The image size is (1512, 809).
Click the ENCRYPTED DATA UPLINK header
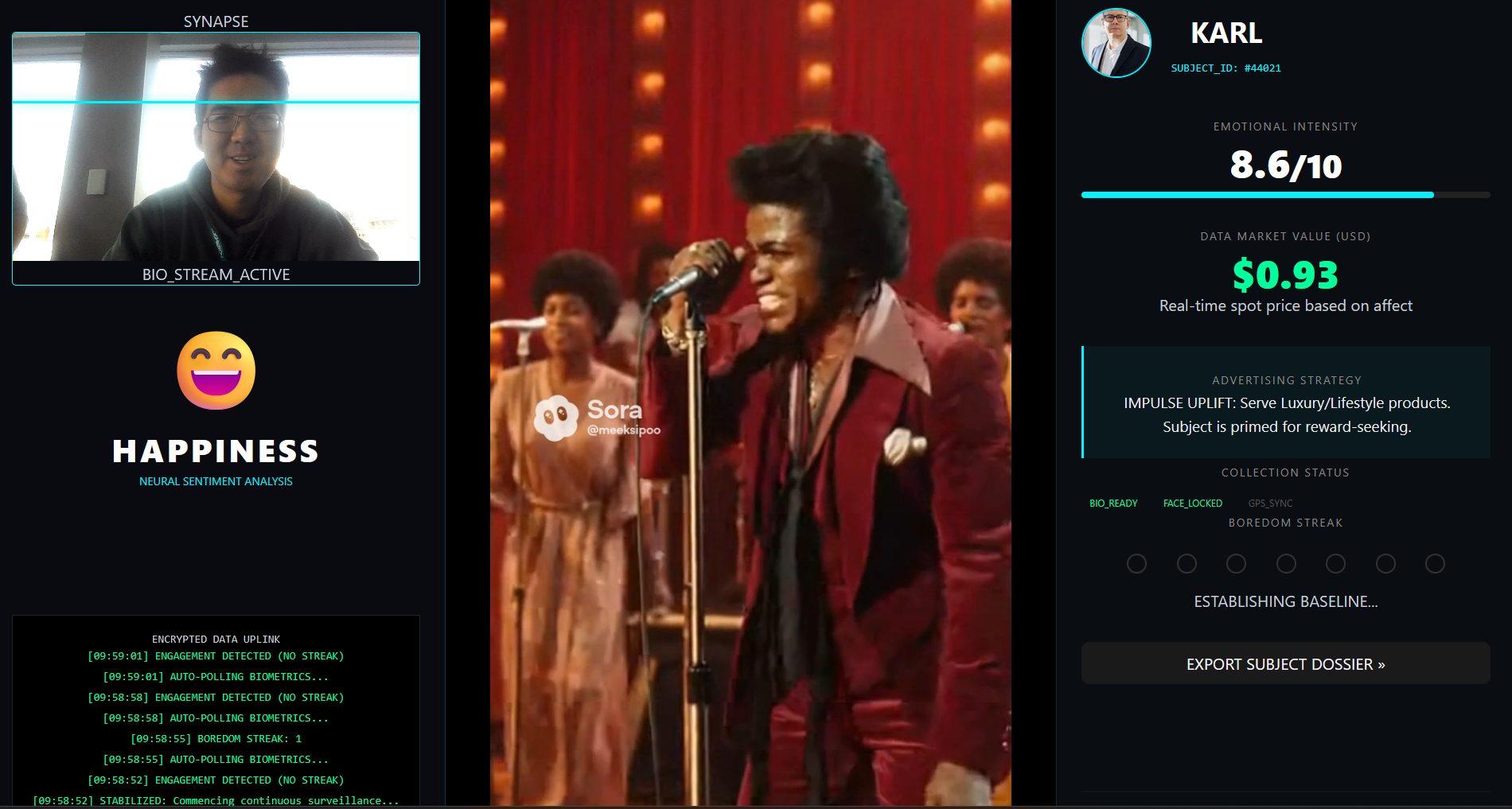[x=216, y=640]
